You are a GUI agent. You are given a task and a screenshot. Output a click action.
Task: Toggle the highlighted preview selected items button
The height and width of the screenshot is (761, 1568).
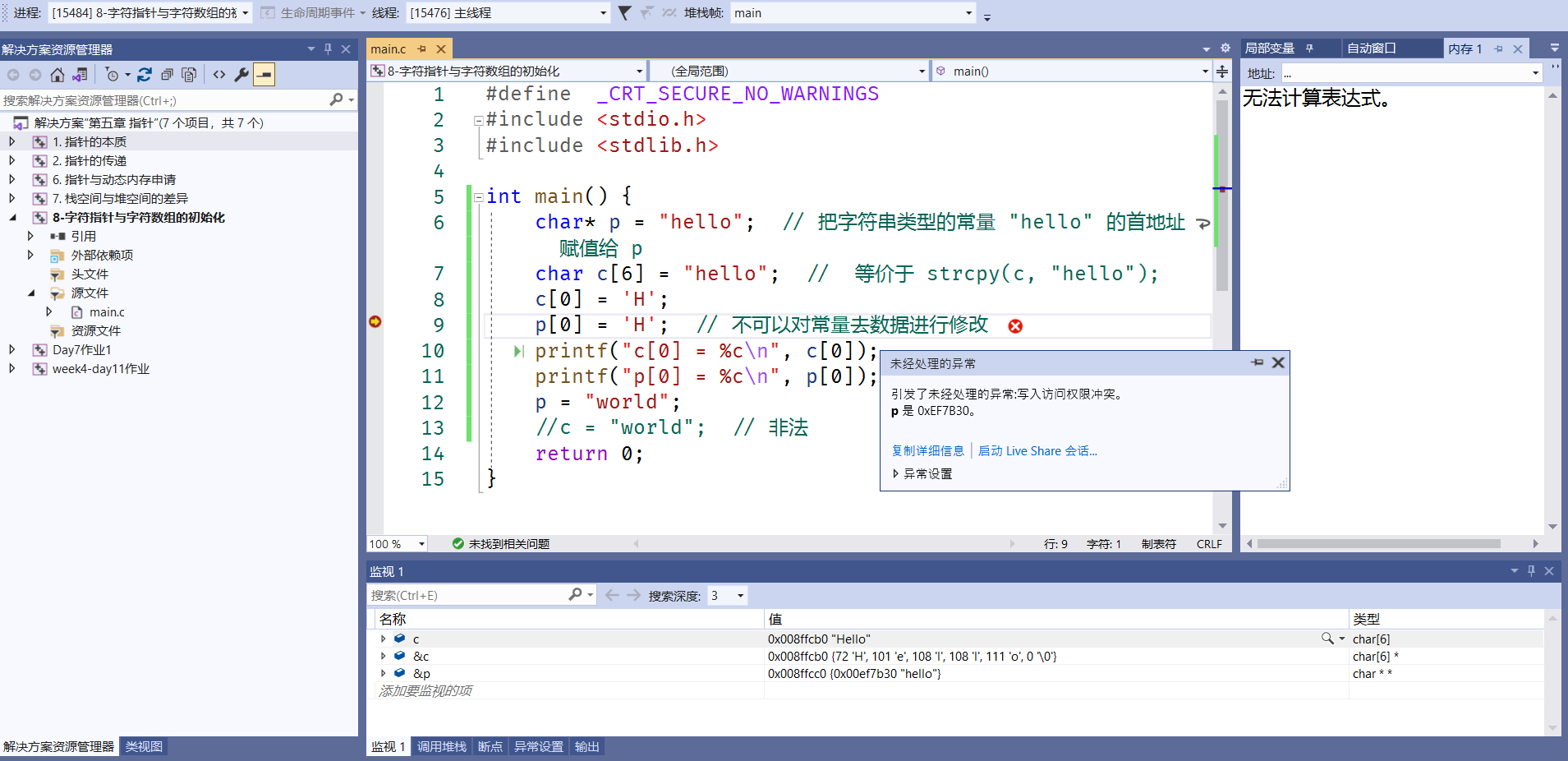264,75
